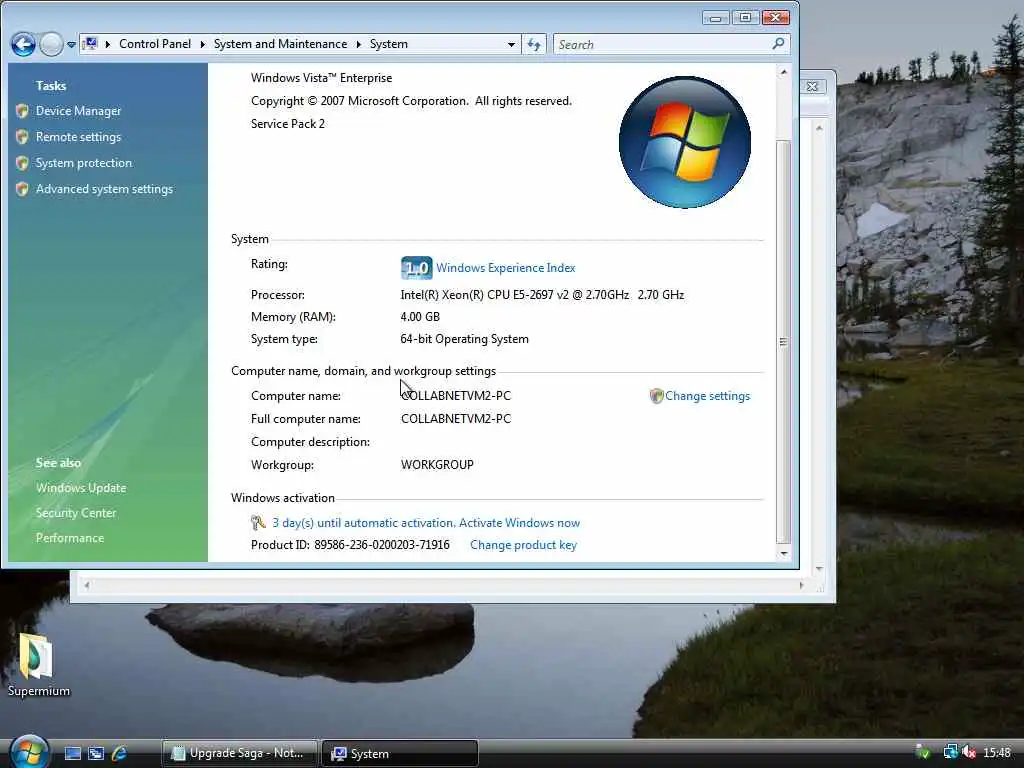Open Advanced system settings
The height and width of the screenshot is (768, 1024).
click(104, 189)
